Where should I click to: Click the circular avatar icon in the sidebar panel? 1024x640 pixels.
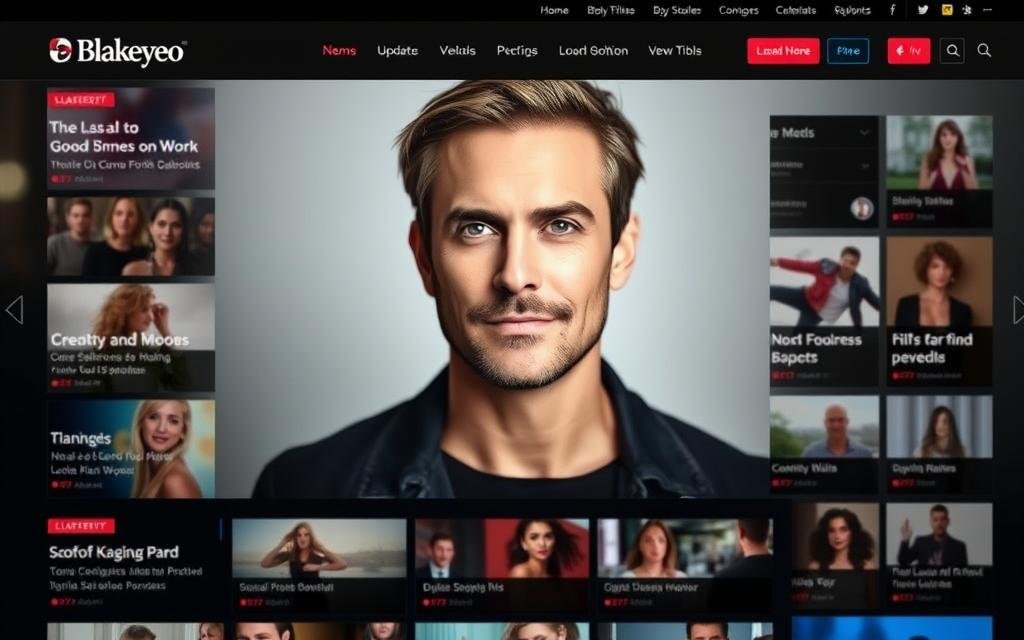coord(861,208)
